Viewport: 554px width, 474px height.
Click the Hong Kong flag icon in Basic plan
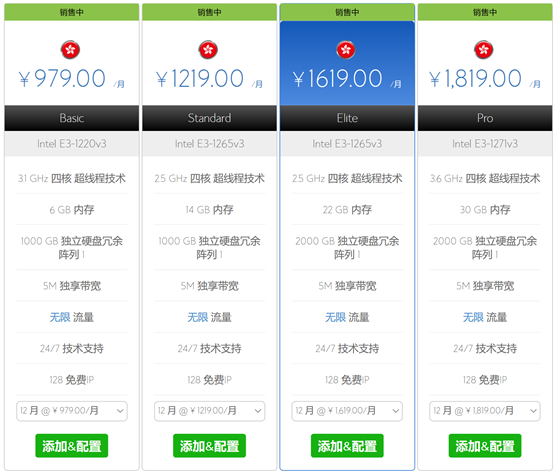(x=70, y=50)
